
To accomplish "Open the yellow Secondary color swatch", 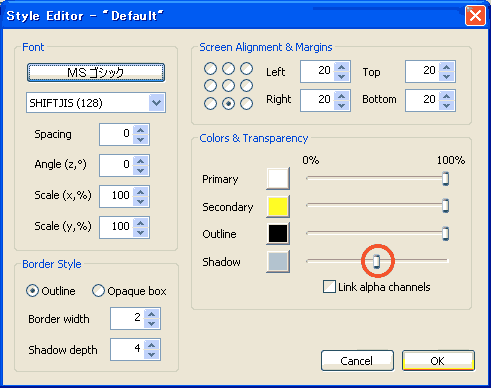I will pyautogui.click(x=278, y=206).
